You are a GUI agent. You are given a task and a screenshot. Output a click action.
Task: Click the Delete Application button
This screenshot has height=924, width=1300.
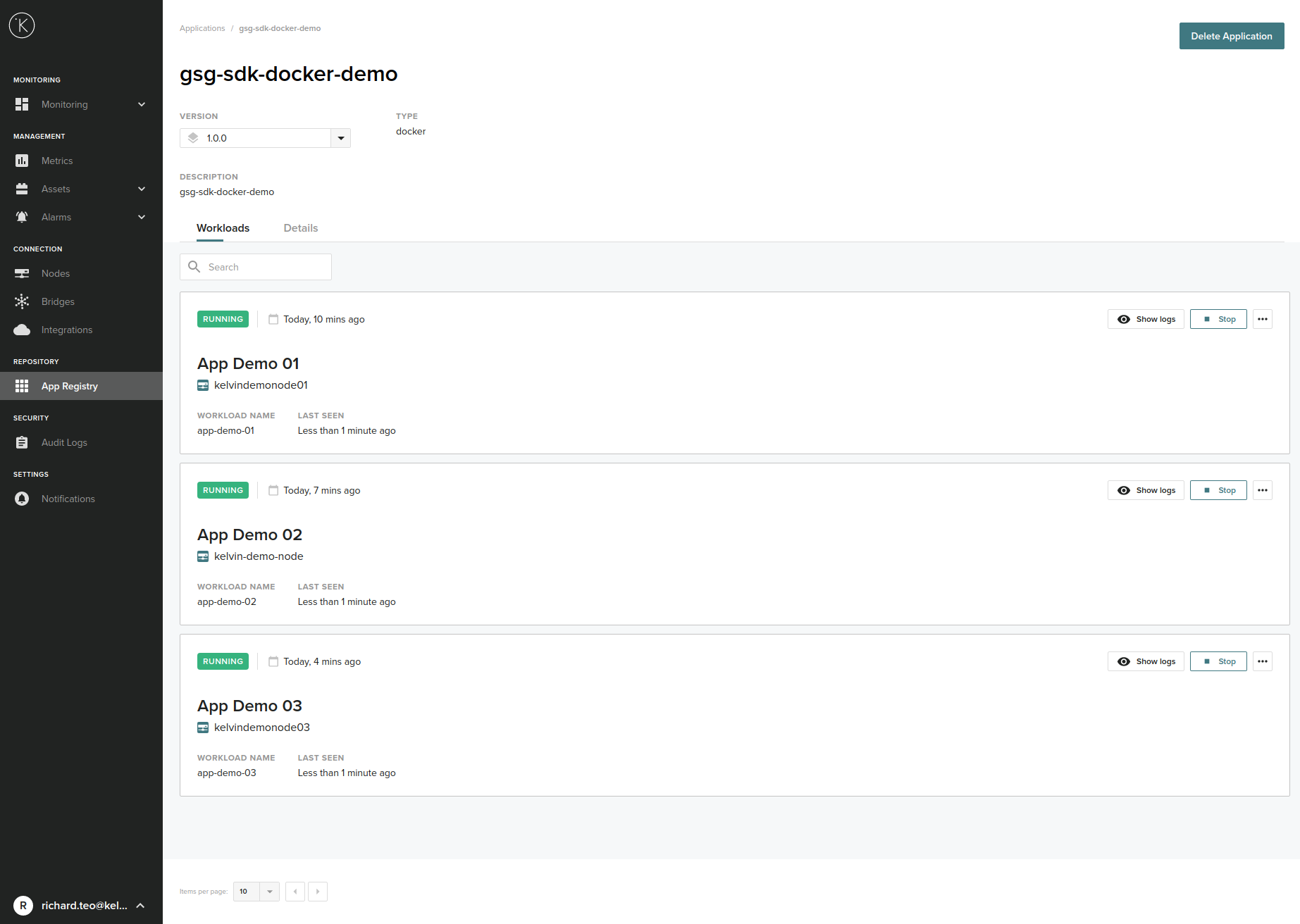(x=1231, y=36)
